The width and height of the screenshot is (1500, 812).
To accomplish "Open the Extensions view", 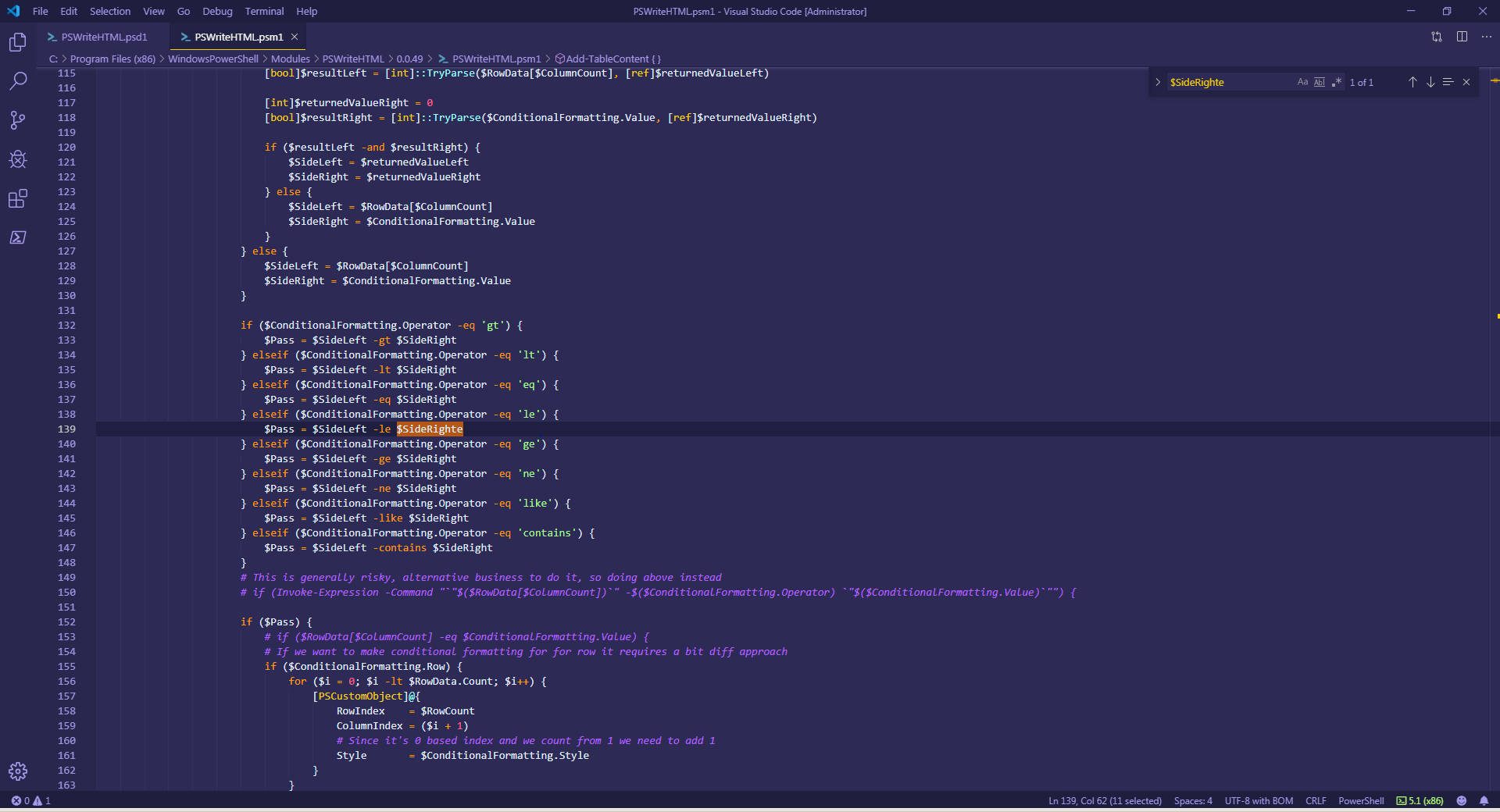I will (x=17, y=198).
